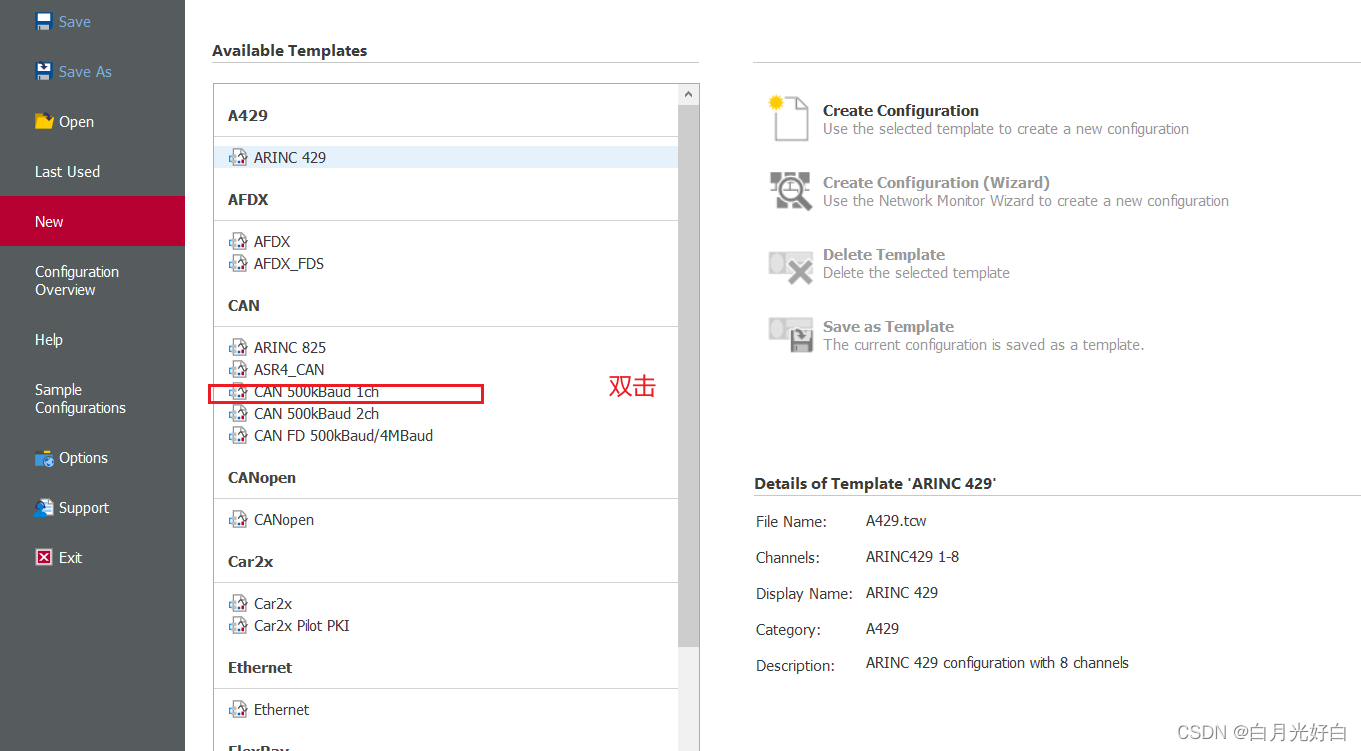Click the Open folder icon
The height and width of the screenshot is (751, 1361).
pos(44,121)
